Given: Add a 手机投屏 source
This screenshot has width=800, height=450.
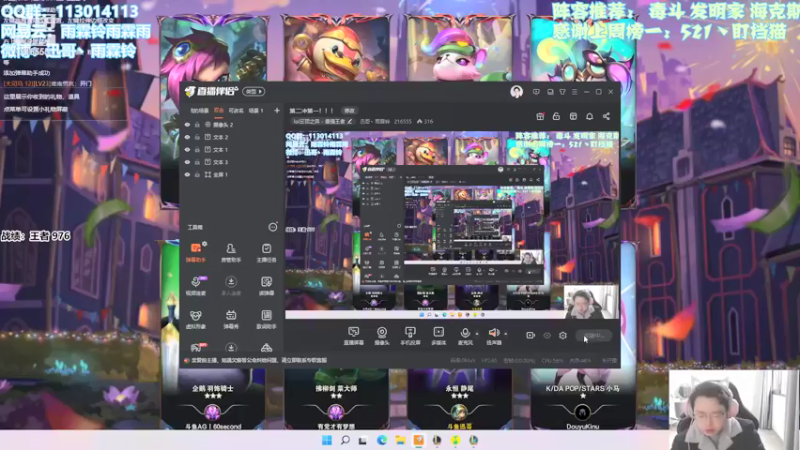Looking at the screenshot, I should click(x=410, y=336).
